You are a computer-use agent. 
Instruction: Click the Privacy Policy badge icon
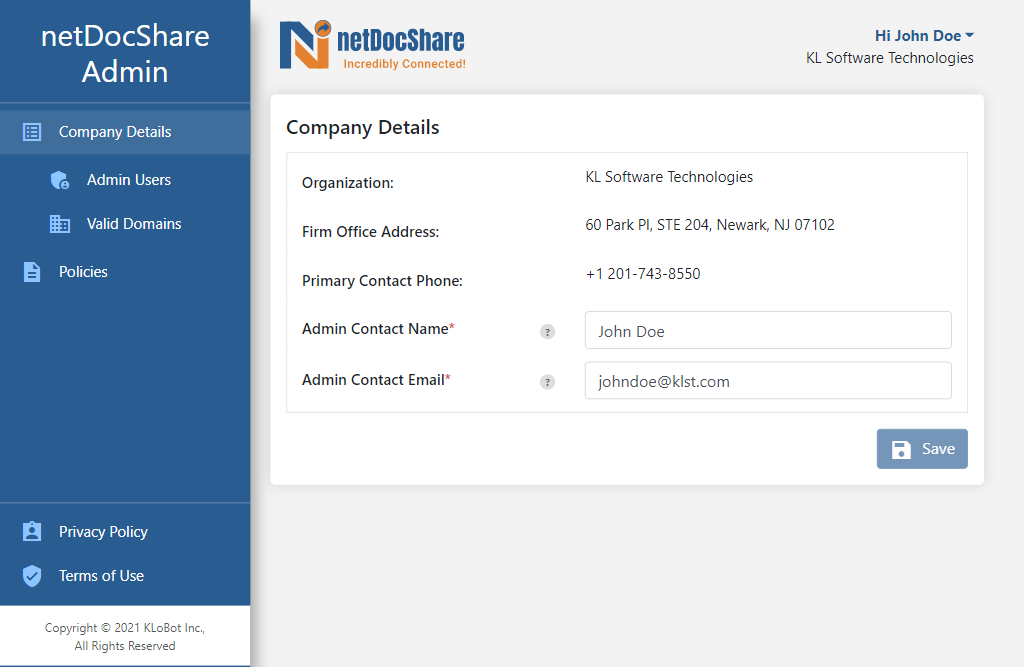pos(32,532)
